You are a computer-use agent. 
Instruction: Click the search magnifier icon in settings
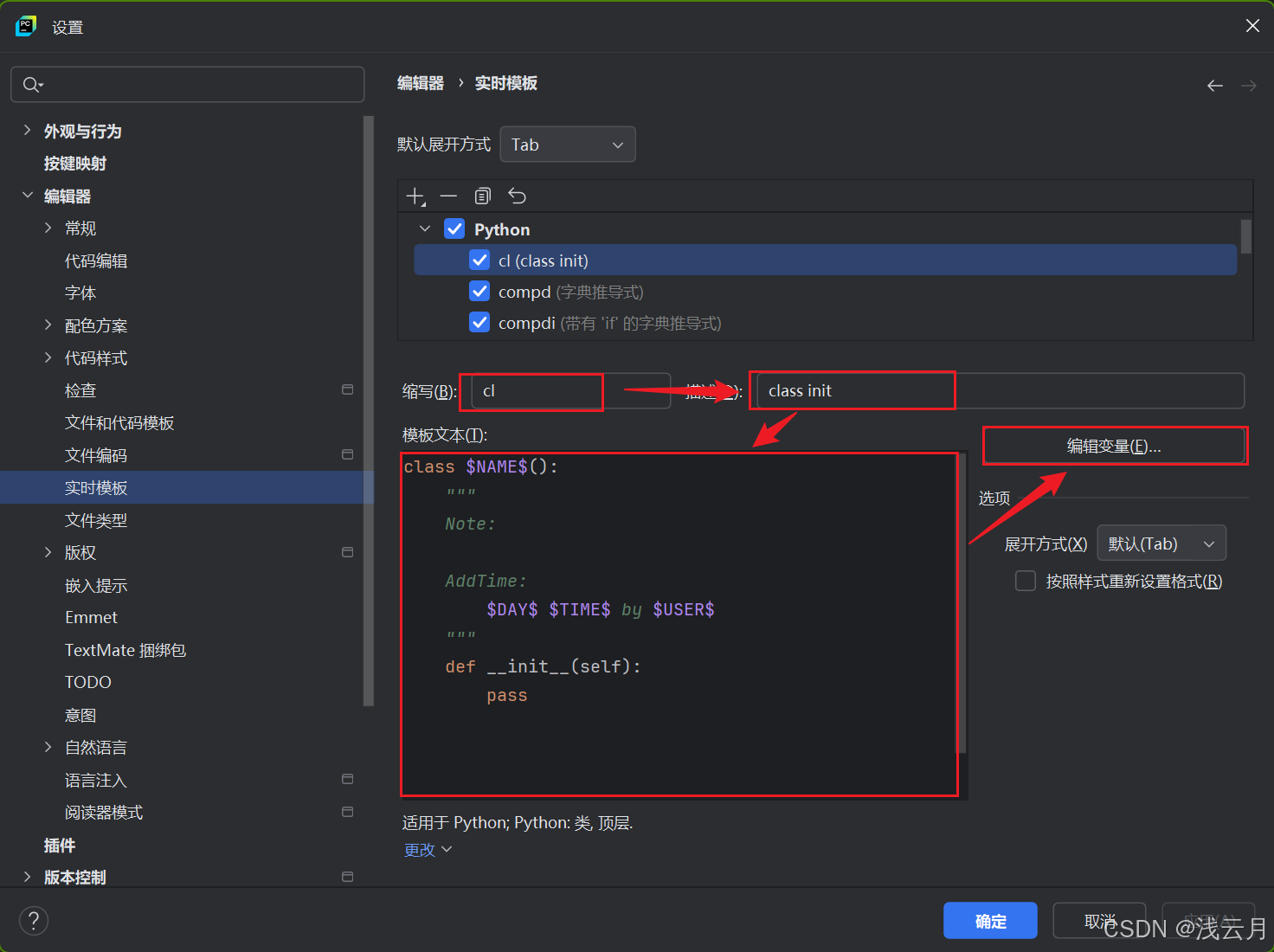33,84
